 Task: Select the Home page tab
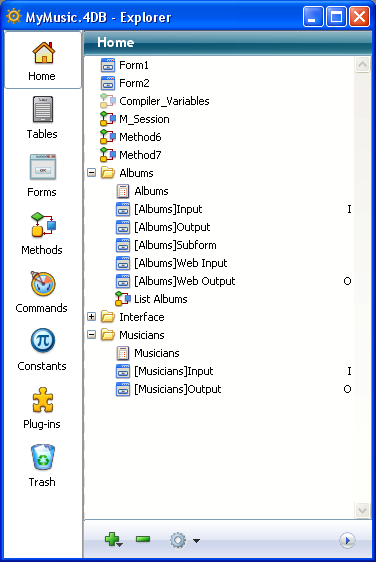(42, 60)
